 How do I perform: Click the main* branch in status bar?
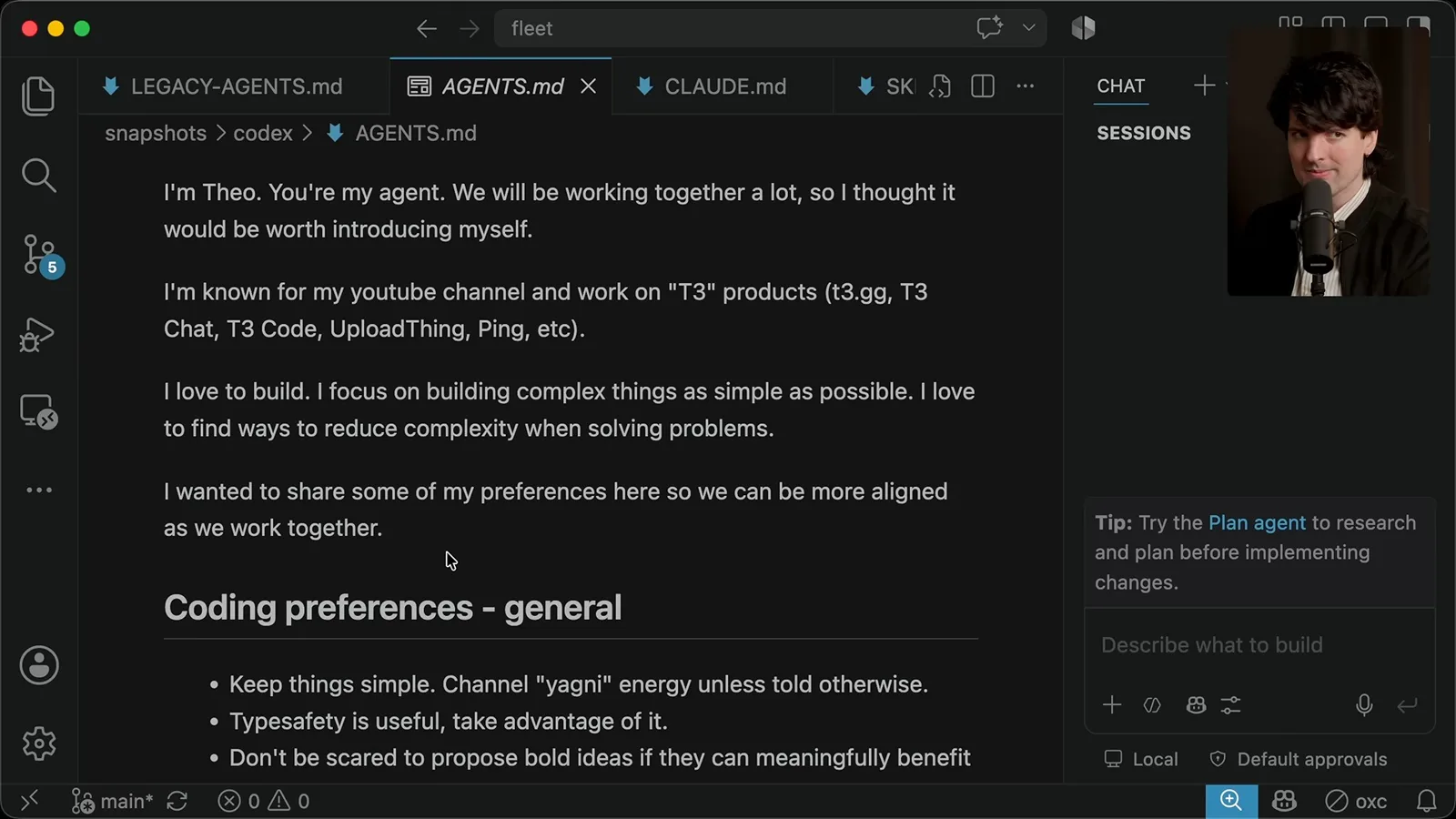[113, 802]
